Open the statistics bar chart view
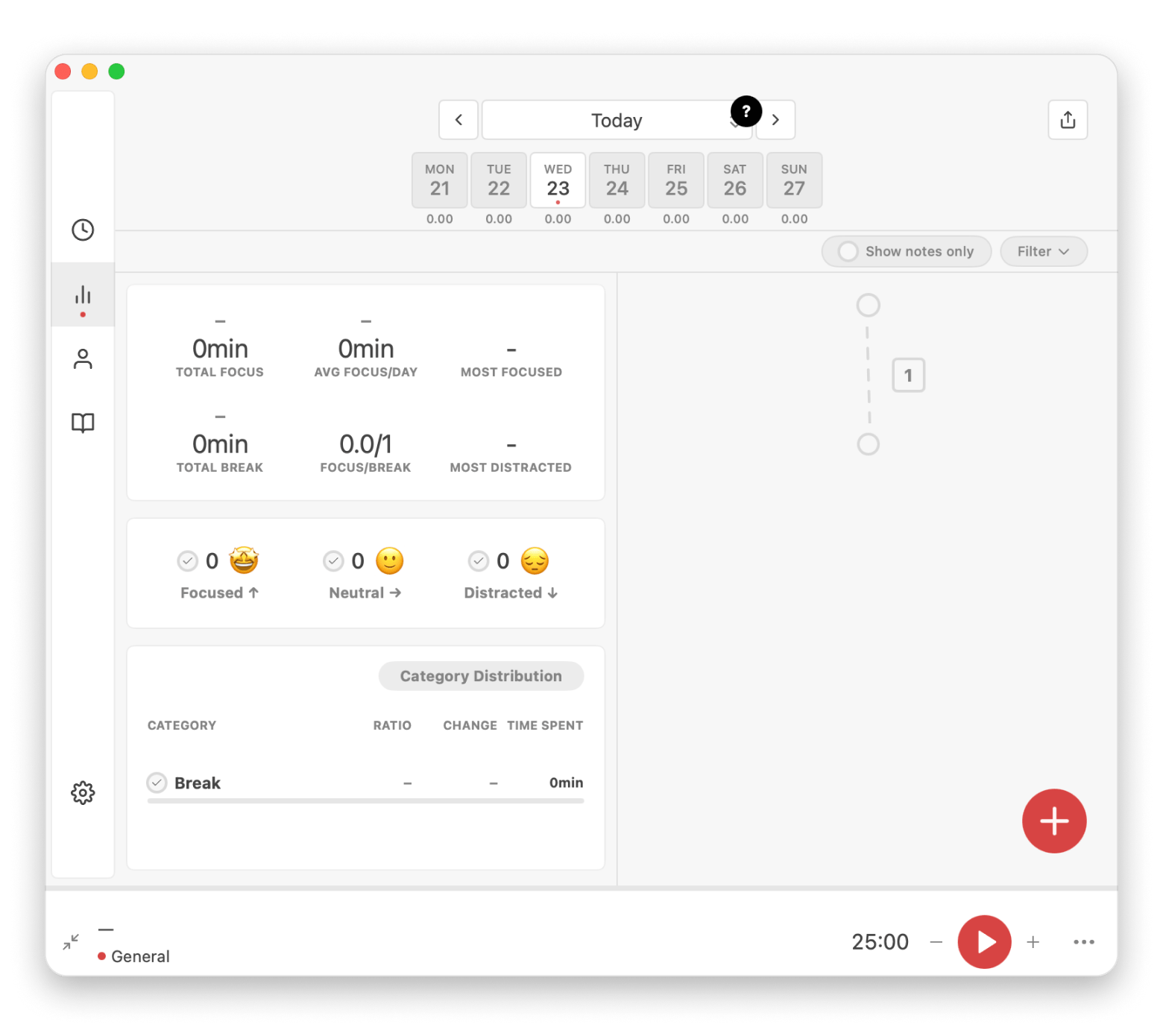This screenshot has height=1036, width=1163. point(83,295)
